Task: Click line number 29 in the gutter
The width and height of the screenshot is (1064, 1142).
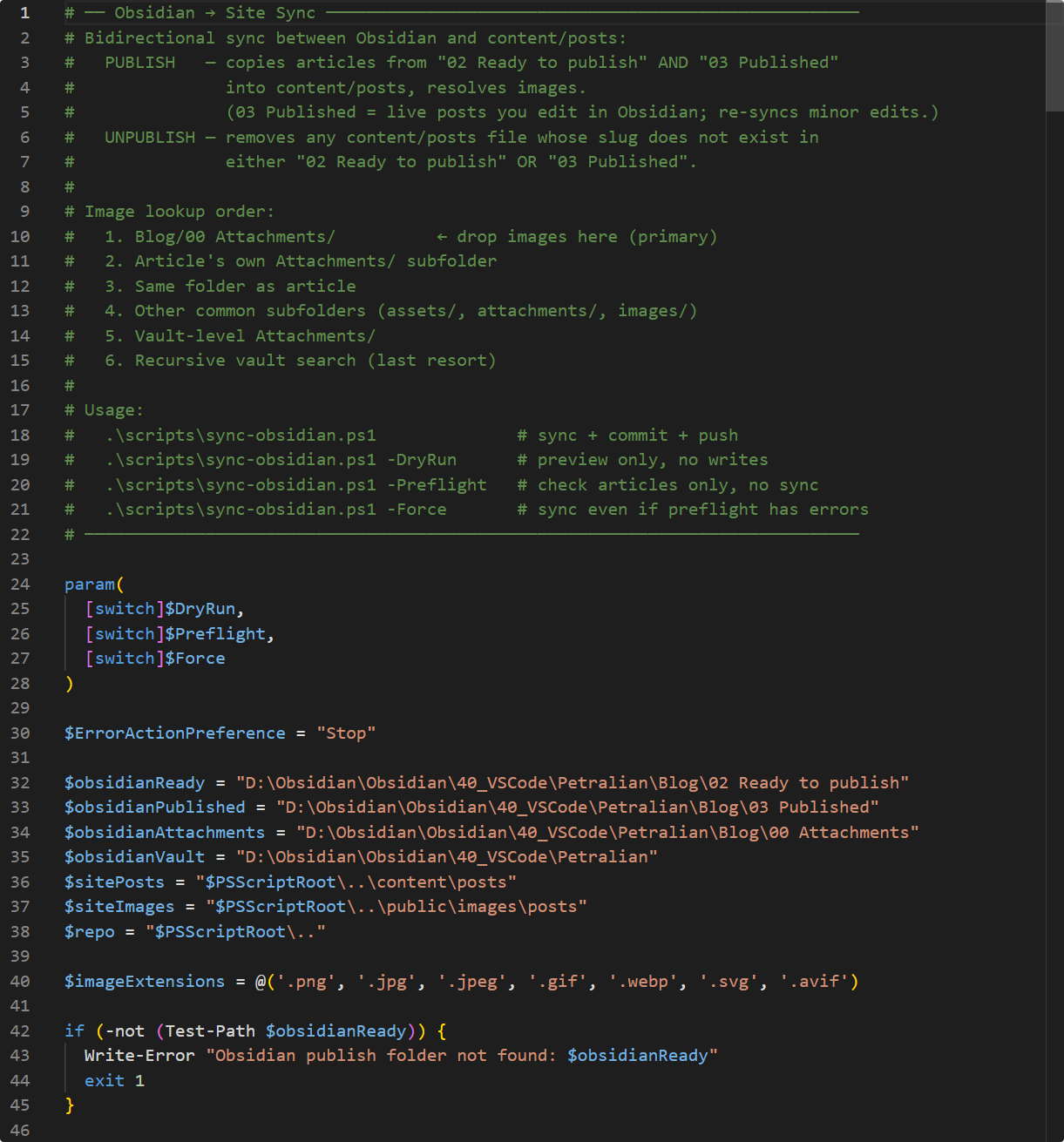Action: coord(20,707)
